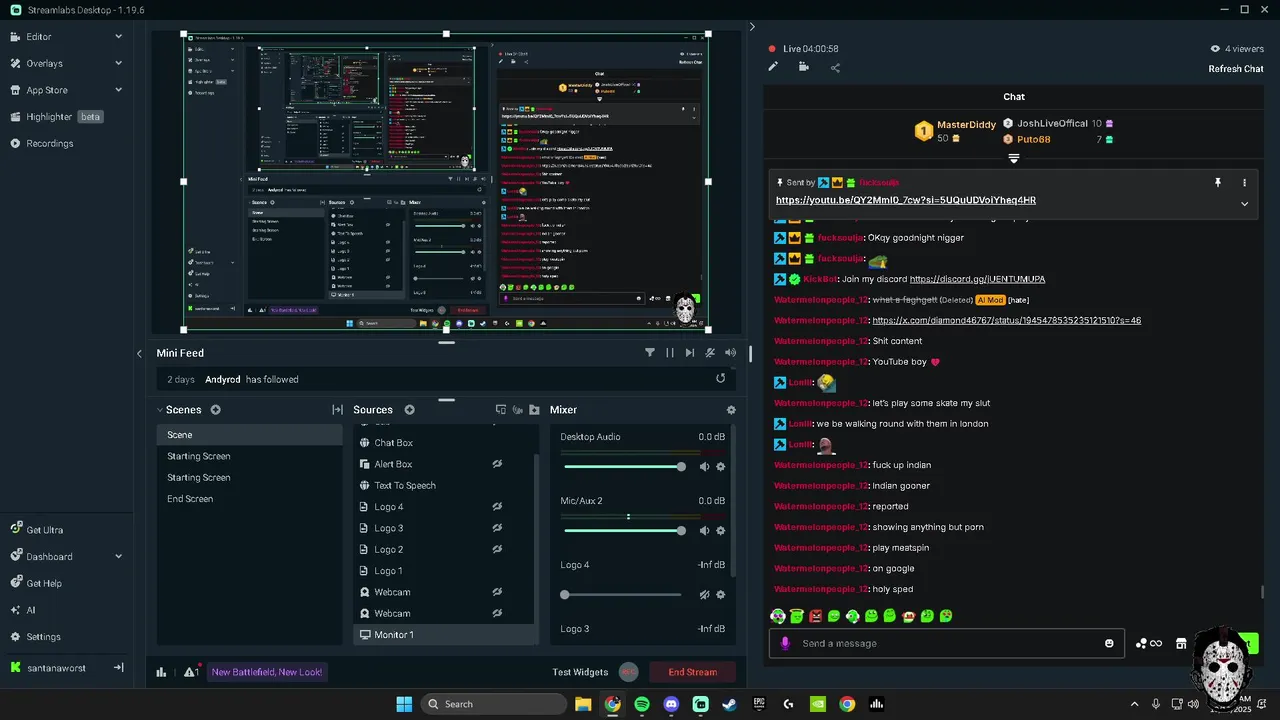
Task: Filter the Mini Feed events
Action: coord(650,352)
